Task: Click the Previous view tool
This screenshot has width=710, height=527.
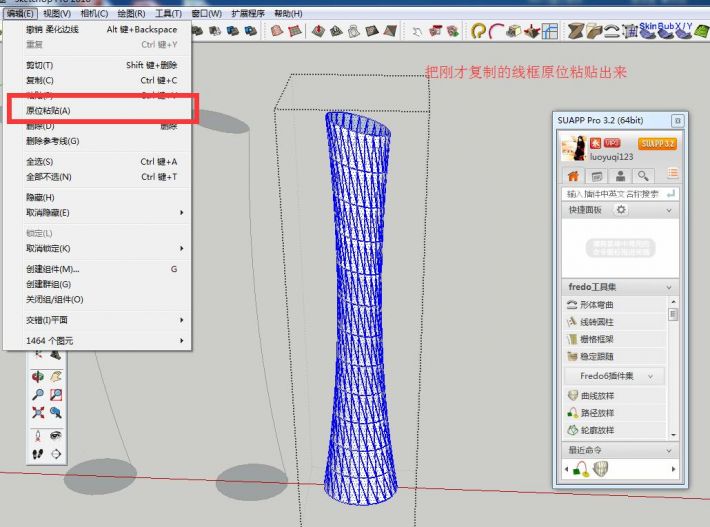Action: [x=56, y=412]
